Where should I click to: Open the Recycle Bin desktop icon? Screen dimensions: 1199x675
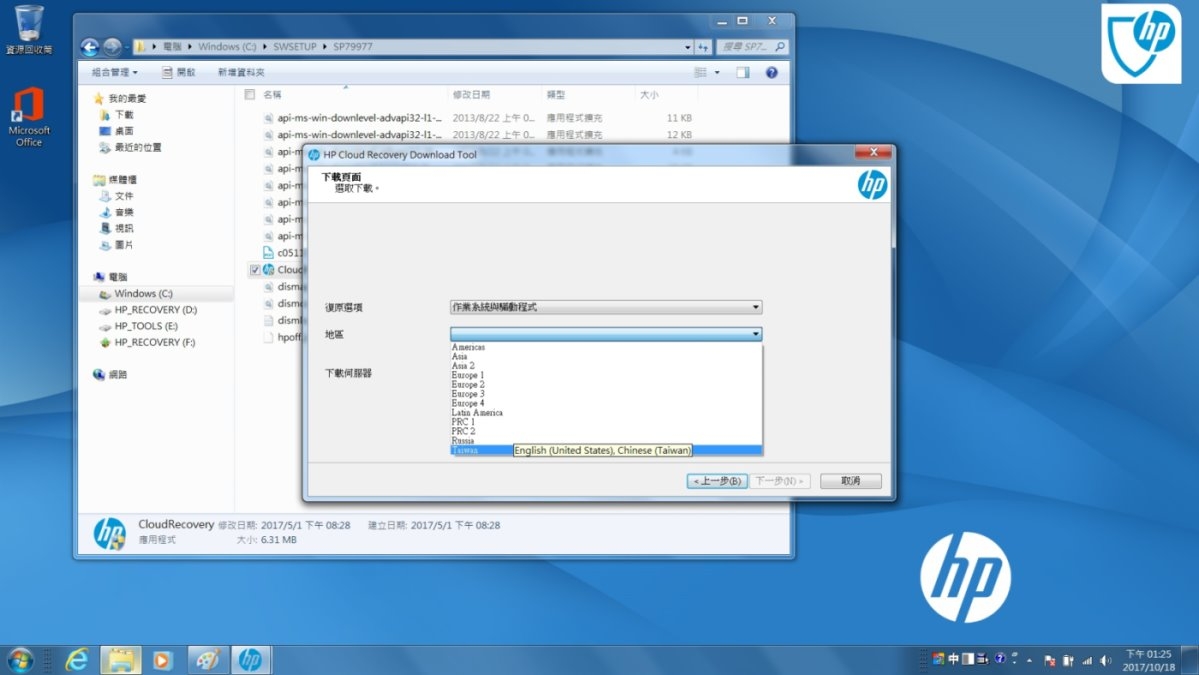point(29,29)
